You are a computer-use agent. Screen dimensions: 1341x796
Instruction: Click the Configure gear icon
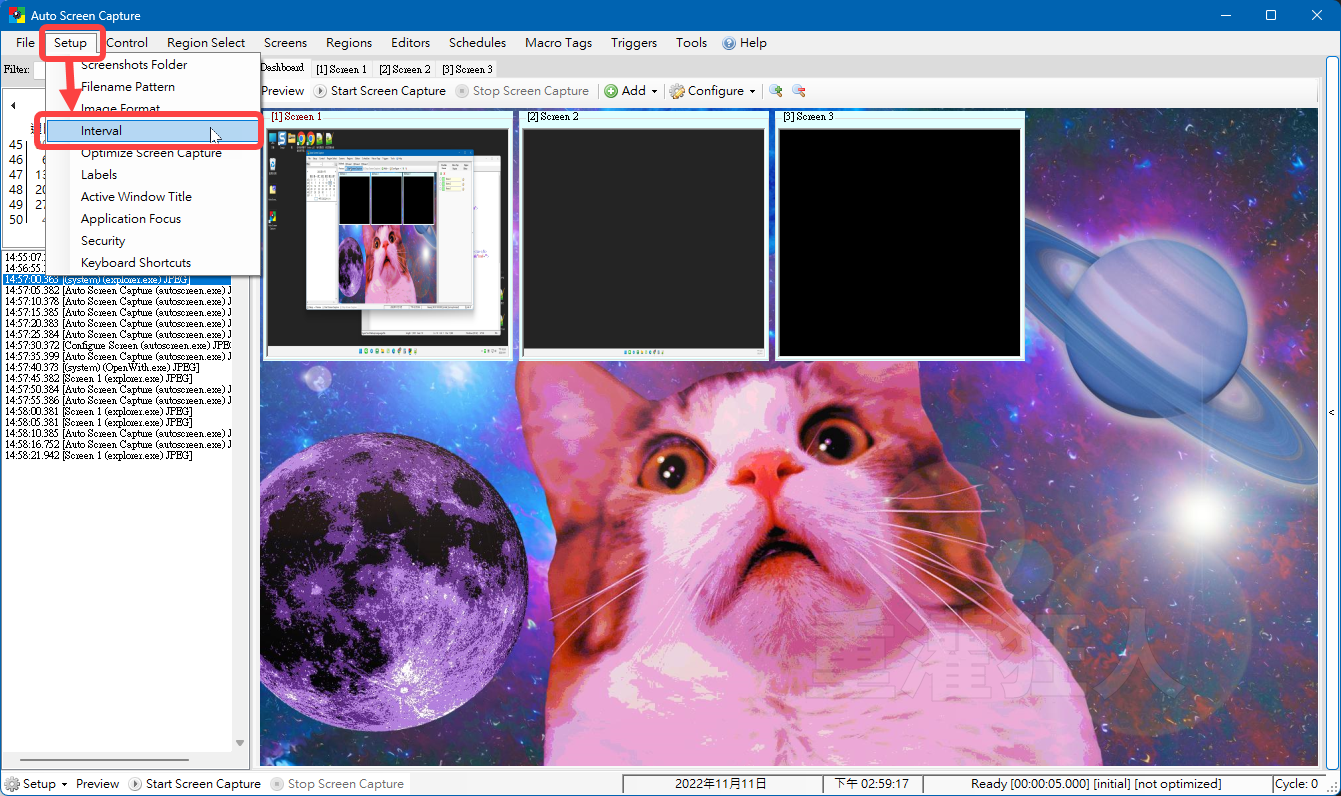pyautogui.click(x=677, y=91)
